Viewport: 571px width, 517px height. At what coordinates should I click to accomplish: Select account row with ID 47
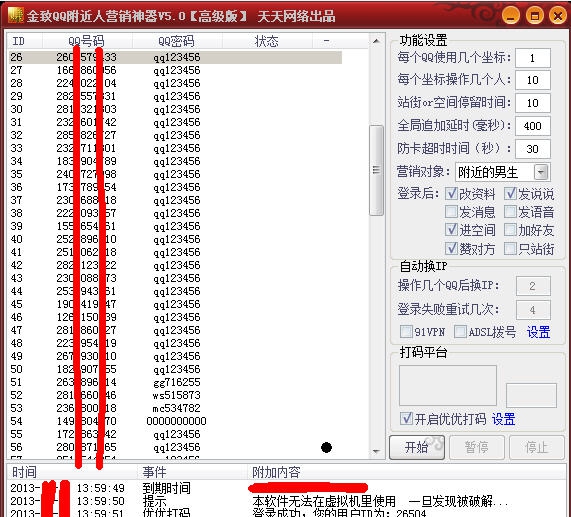click(x=175, y=330)
